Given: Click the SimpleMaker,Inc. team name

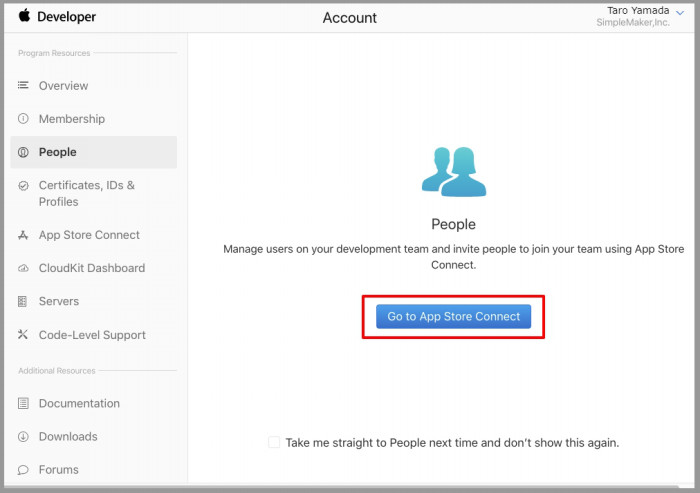Looking at the screenshot, I should click(x=633, y=23).
